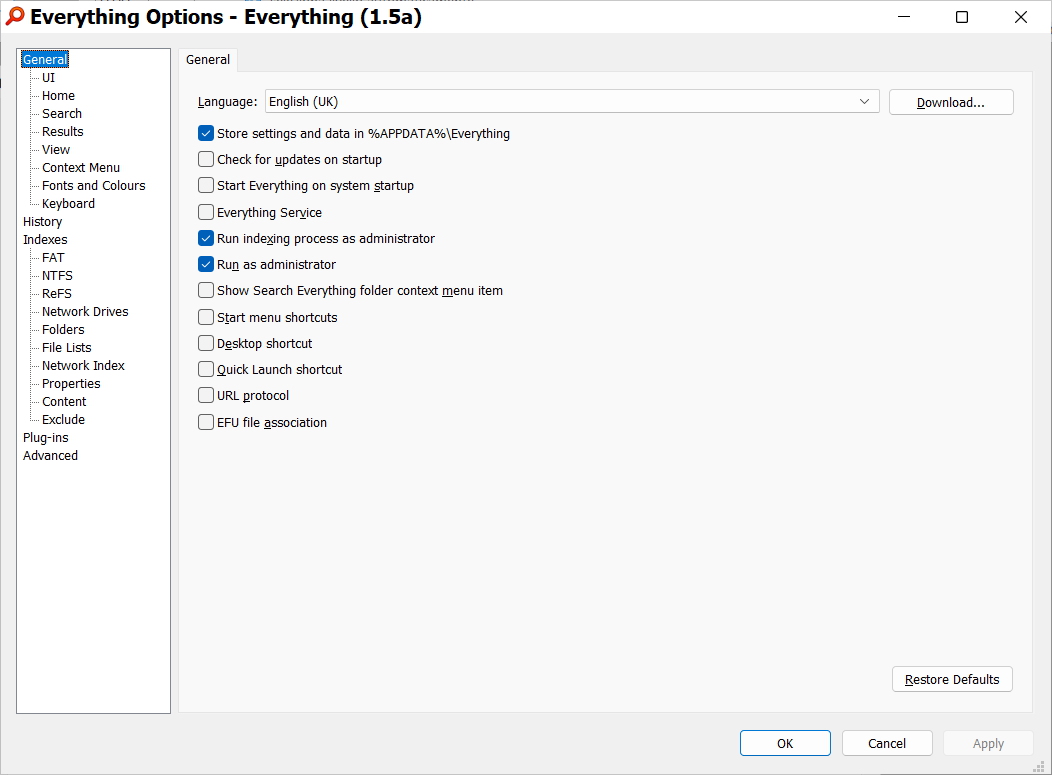Select Context Menu in the tree
The image size is (1052, 775).
[x=81, y=168]
